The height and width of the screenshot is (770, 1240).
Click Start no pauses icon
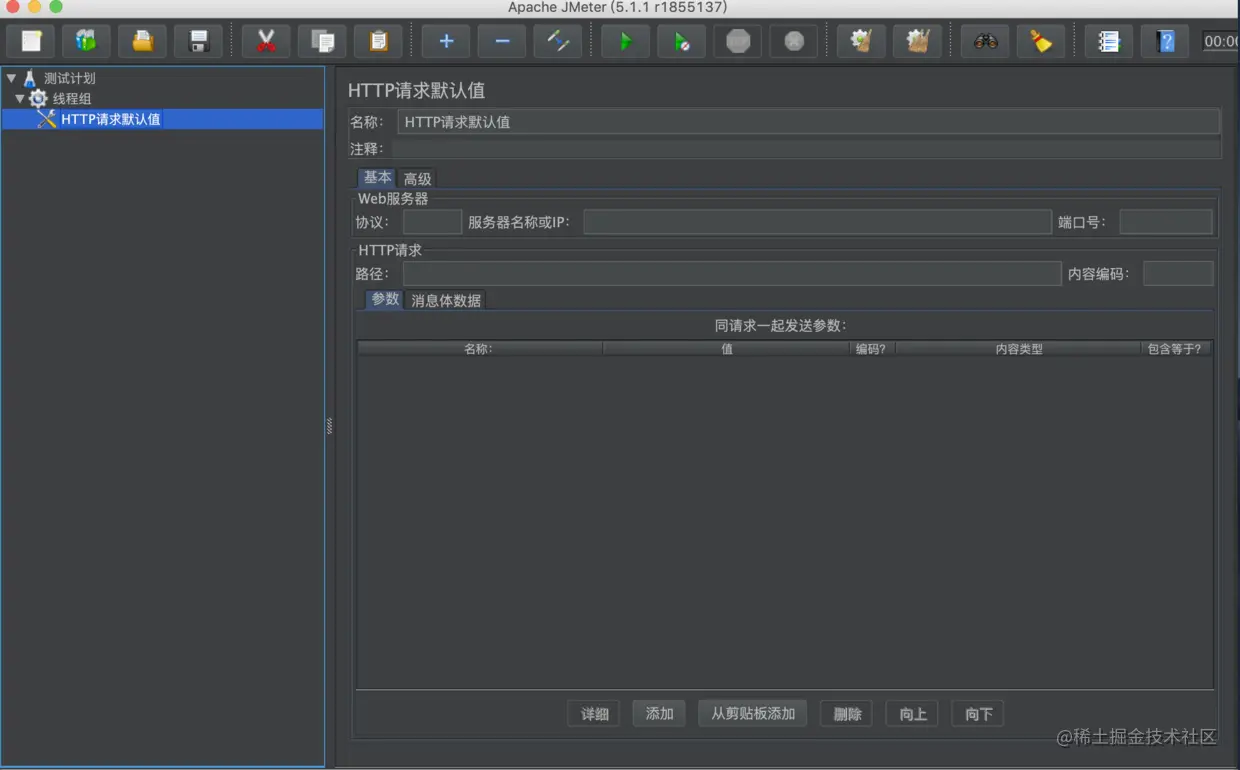pyautogui.click(x=682, y=41)
